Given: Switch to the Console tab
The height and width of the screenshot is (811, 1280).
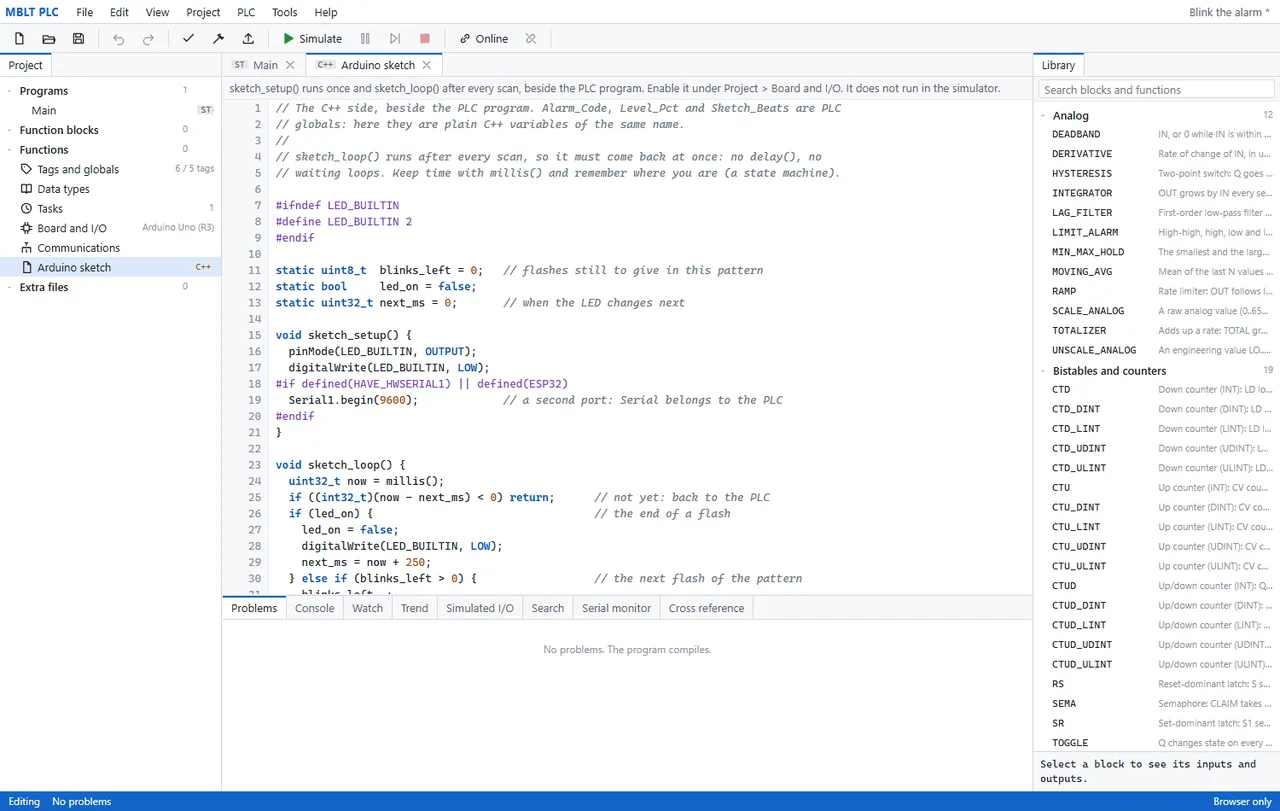Looking at the screenshot, I should coord(314,608).
